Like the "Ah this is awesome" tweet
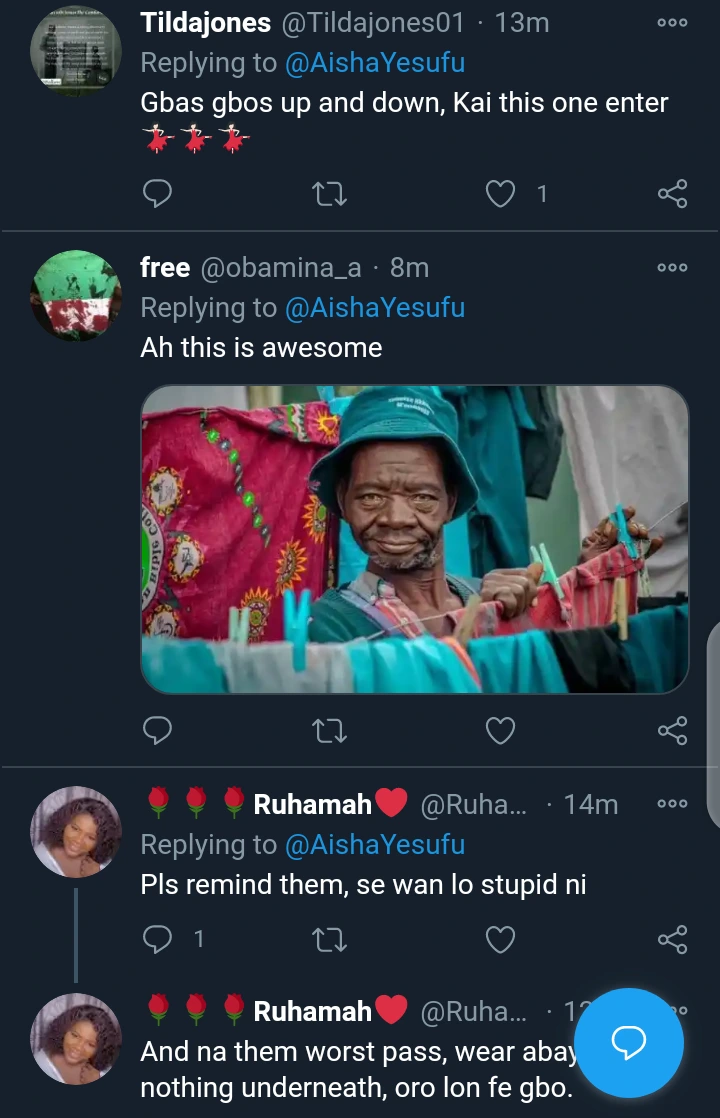 point(500,731)
